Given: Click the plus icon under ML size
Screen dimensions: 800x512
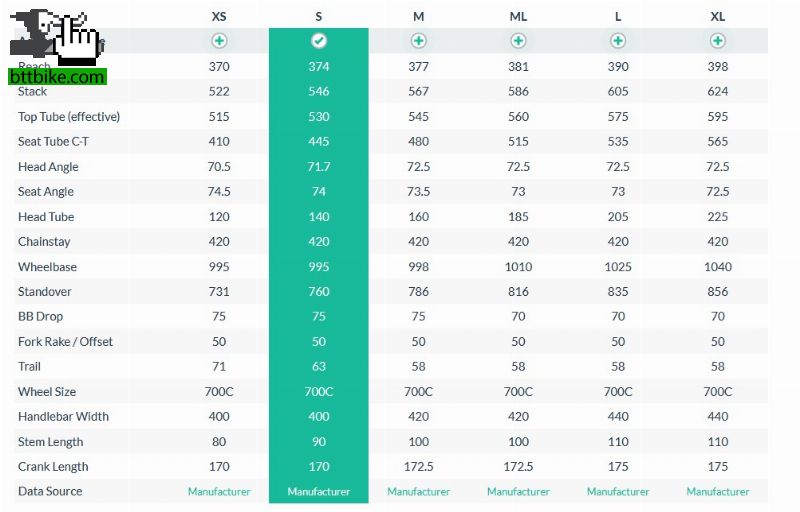Looking at the screenshot, I should point(518,41).
